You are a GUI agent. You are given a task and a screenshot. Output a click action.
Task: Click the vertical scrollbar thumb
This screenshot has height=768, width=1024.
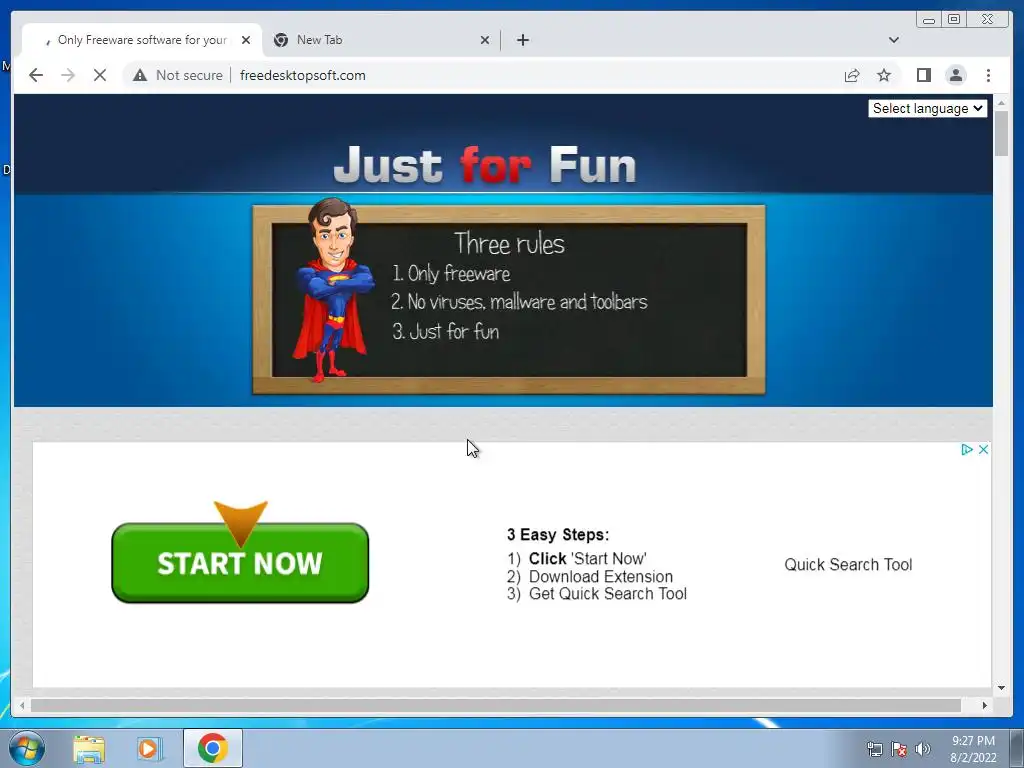tap(1002, 134)
